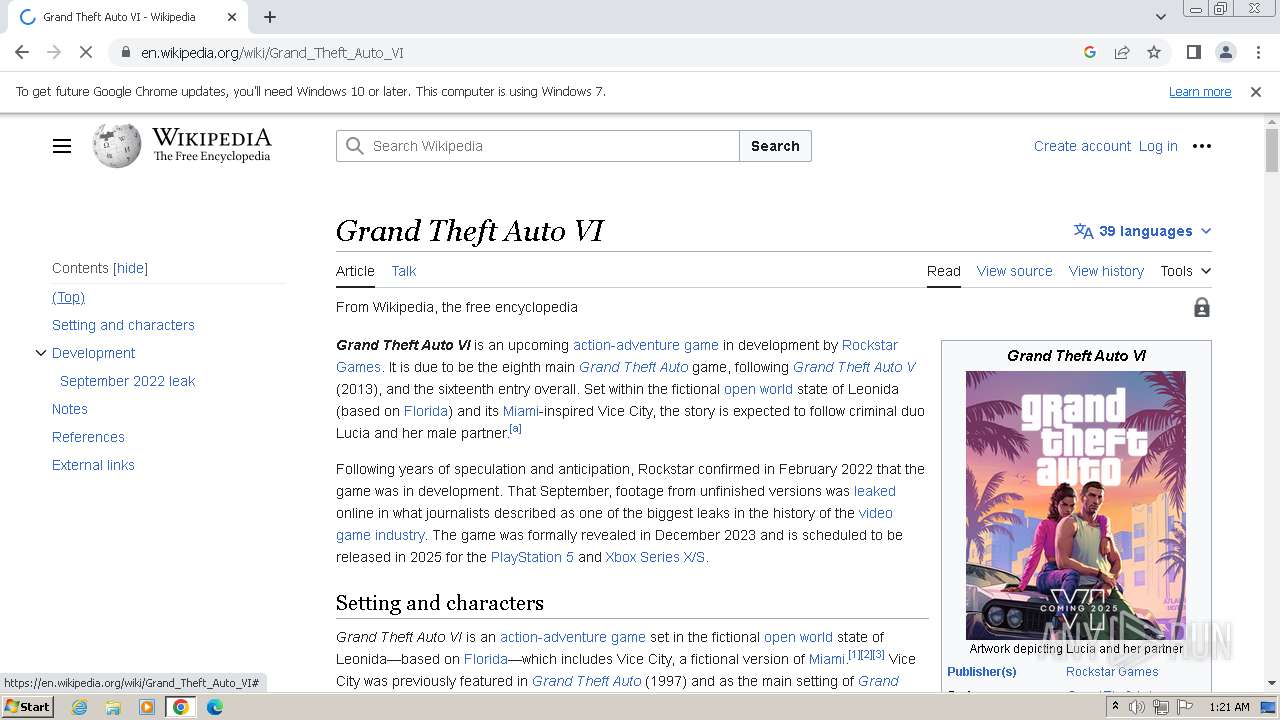The height and width of the screenshot is (720, 1280).
Task: Click the Log in link
Action: click(x=1158, y=146)
